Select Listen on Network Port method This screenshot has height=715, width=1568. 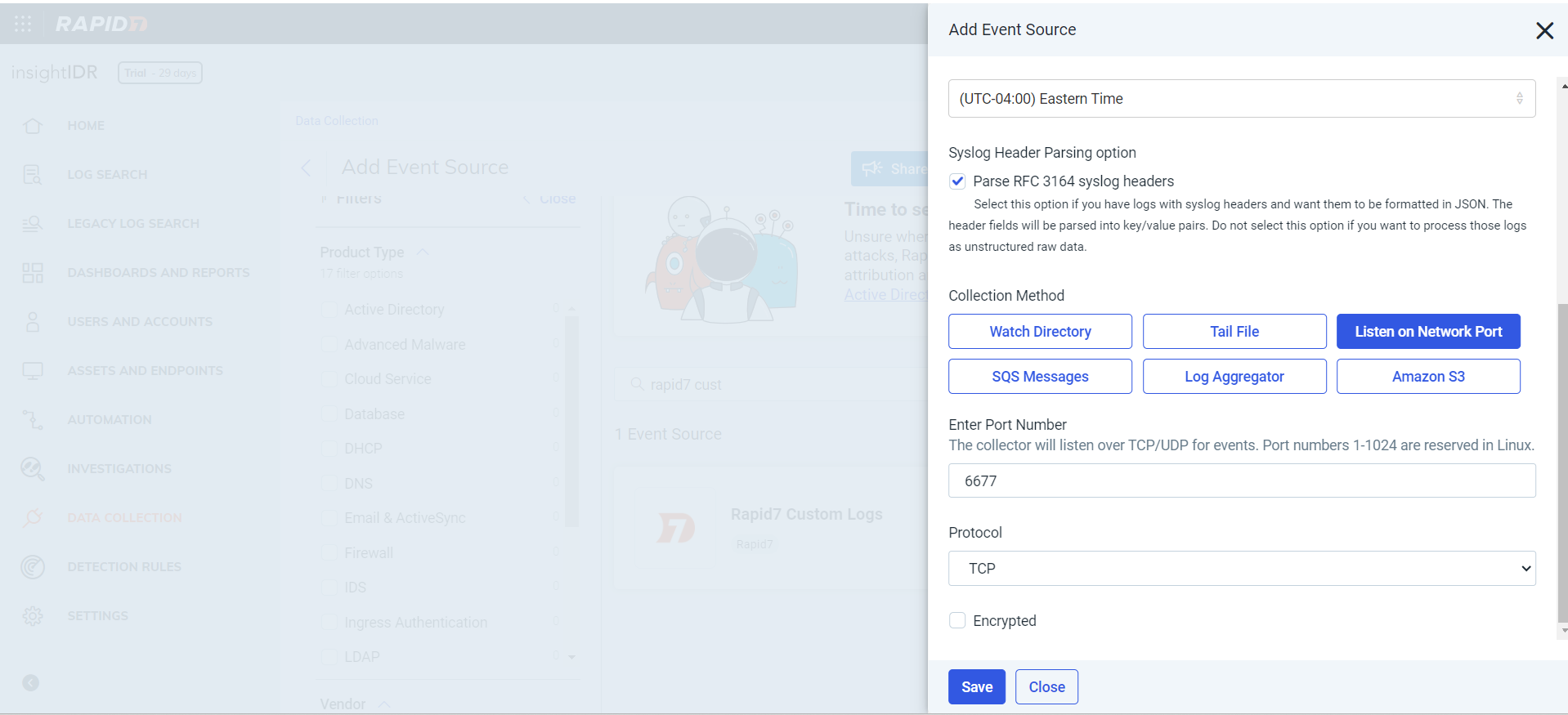[x=1428, y=332]
